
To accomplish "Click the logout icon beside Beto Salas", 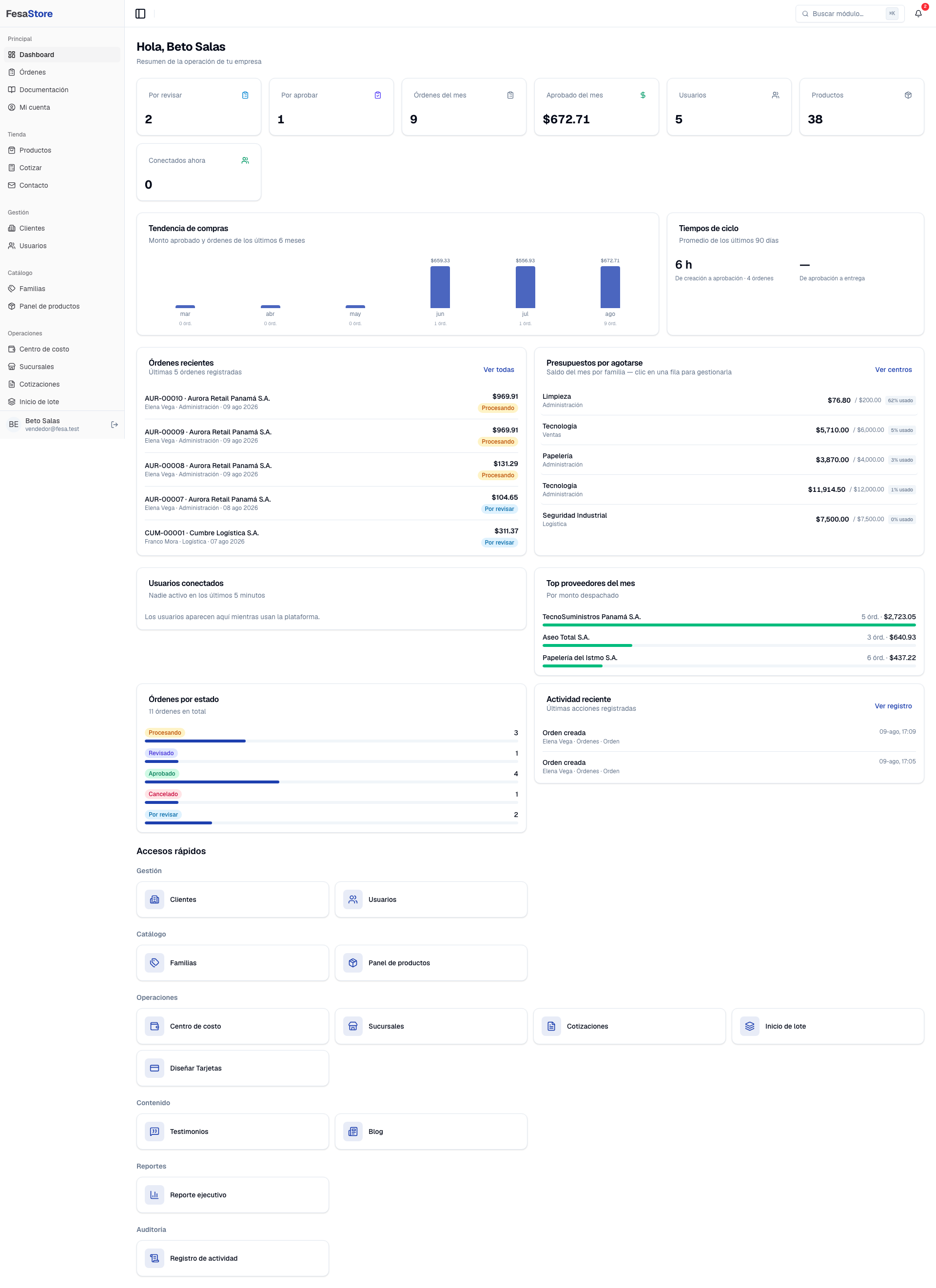I will coord(114,424).
